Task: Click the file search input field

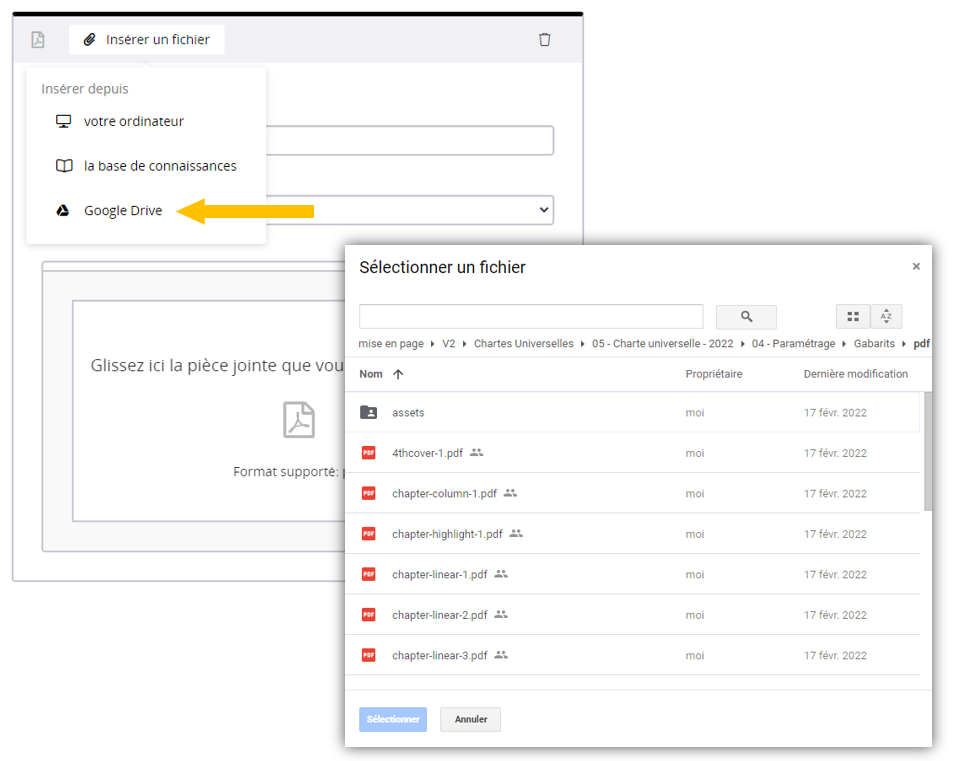Action: [531, 317]
